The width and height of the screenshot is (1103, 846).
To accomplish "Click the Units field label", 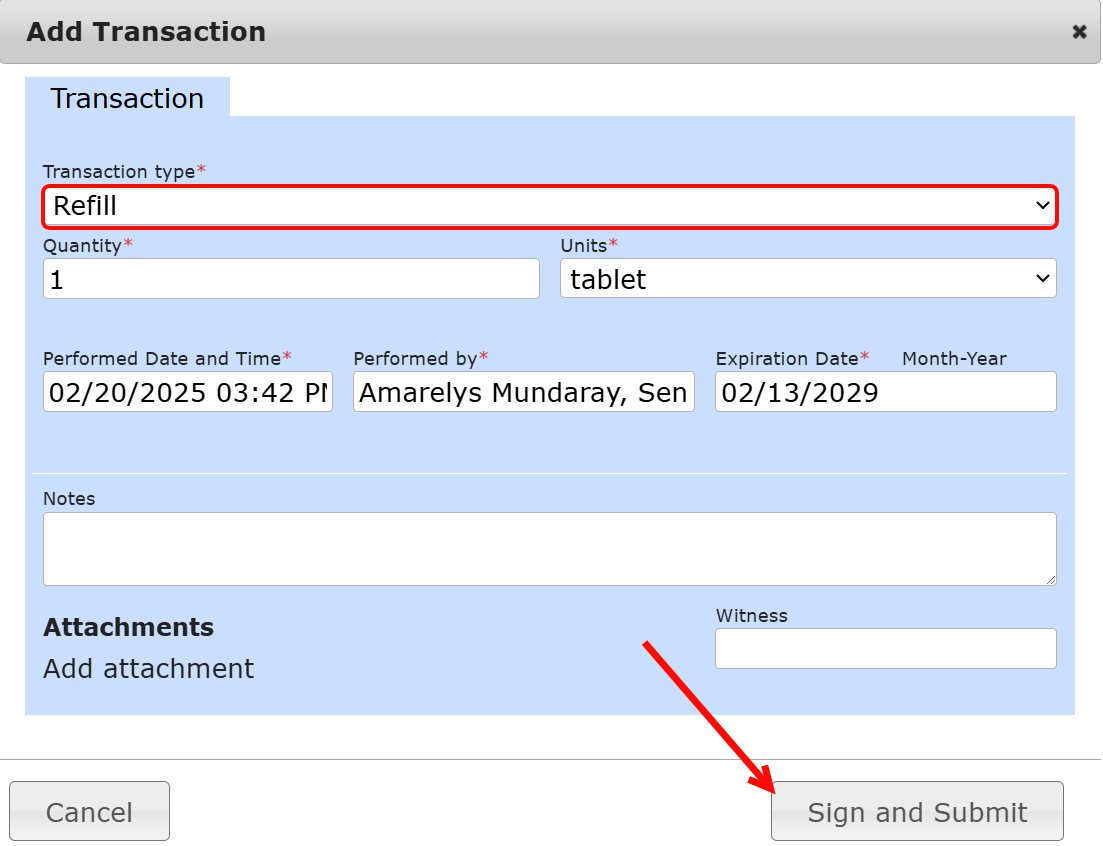I will point(584,245).
